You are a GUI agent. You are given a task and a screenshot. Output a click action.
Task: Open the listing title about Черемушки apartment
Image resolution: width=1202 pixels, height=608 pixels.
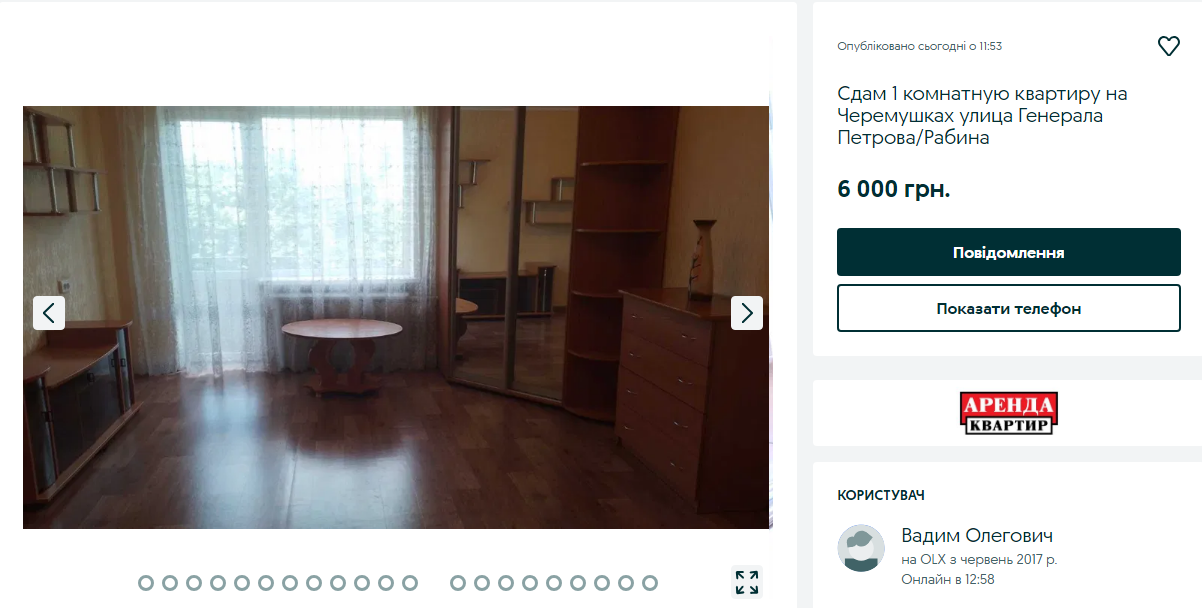(x=982, y=116)
